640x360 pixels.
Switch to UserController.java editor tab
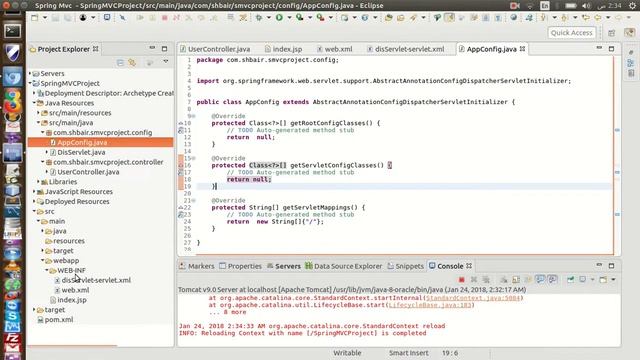click(216, 49)
